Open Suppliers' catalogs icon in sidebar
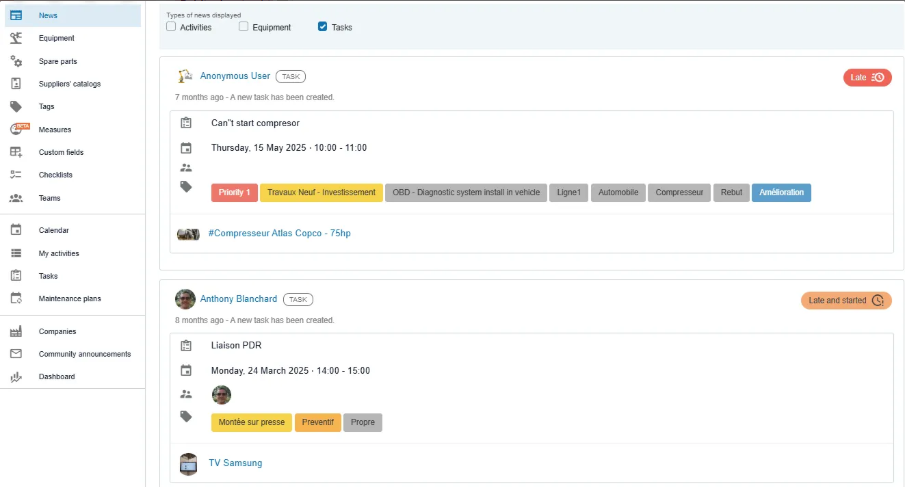This screenshot has height=487, width=905. pos(16,84)
